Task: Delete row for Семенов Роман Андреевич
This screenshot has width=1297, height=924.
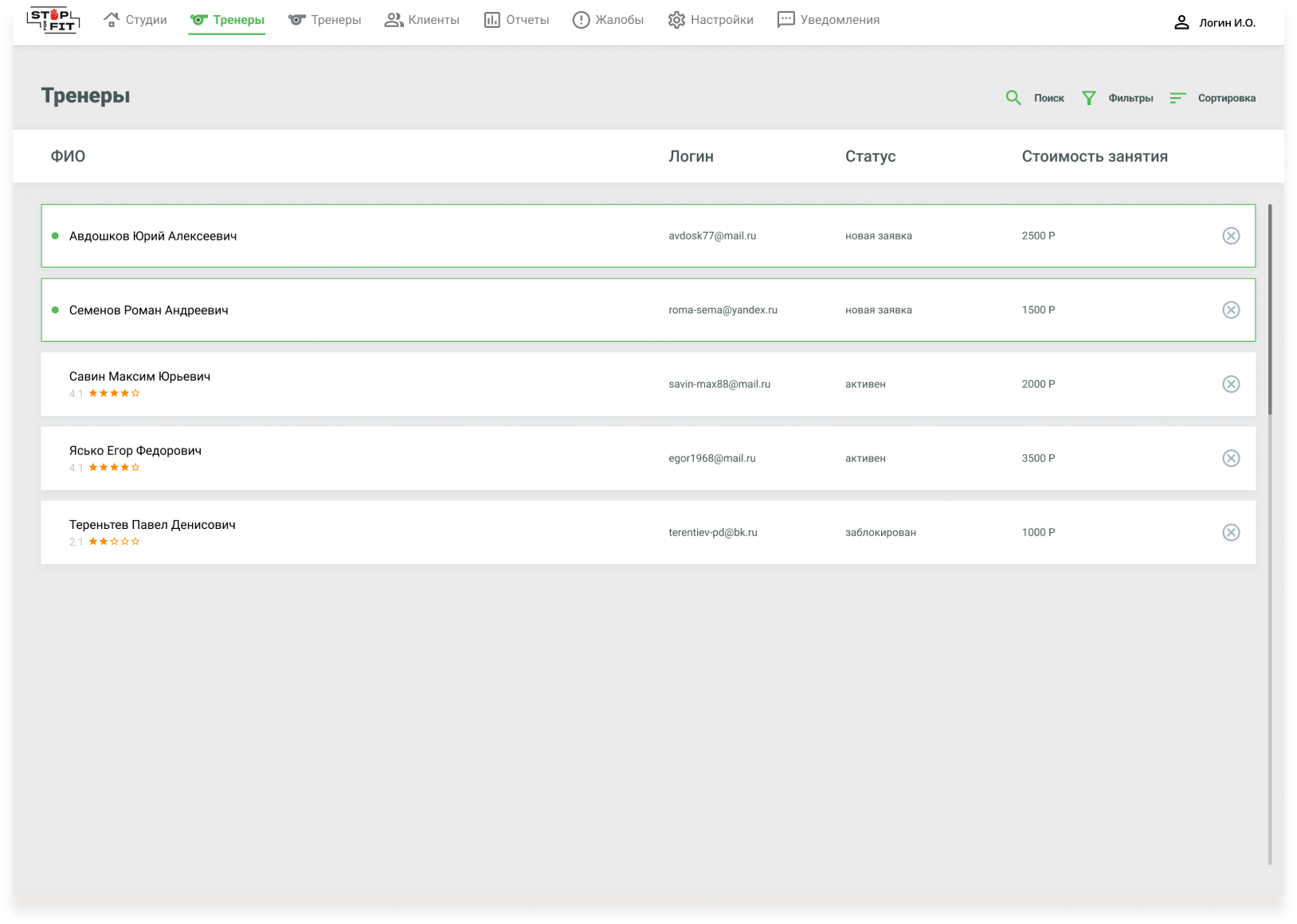Action: pyautogui.click(x=1231, y=310)
